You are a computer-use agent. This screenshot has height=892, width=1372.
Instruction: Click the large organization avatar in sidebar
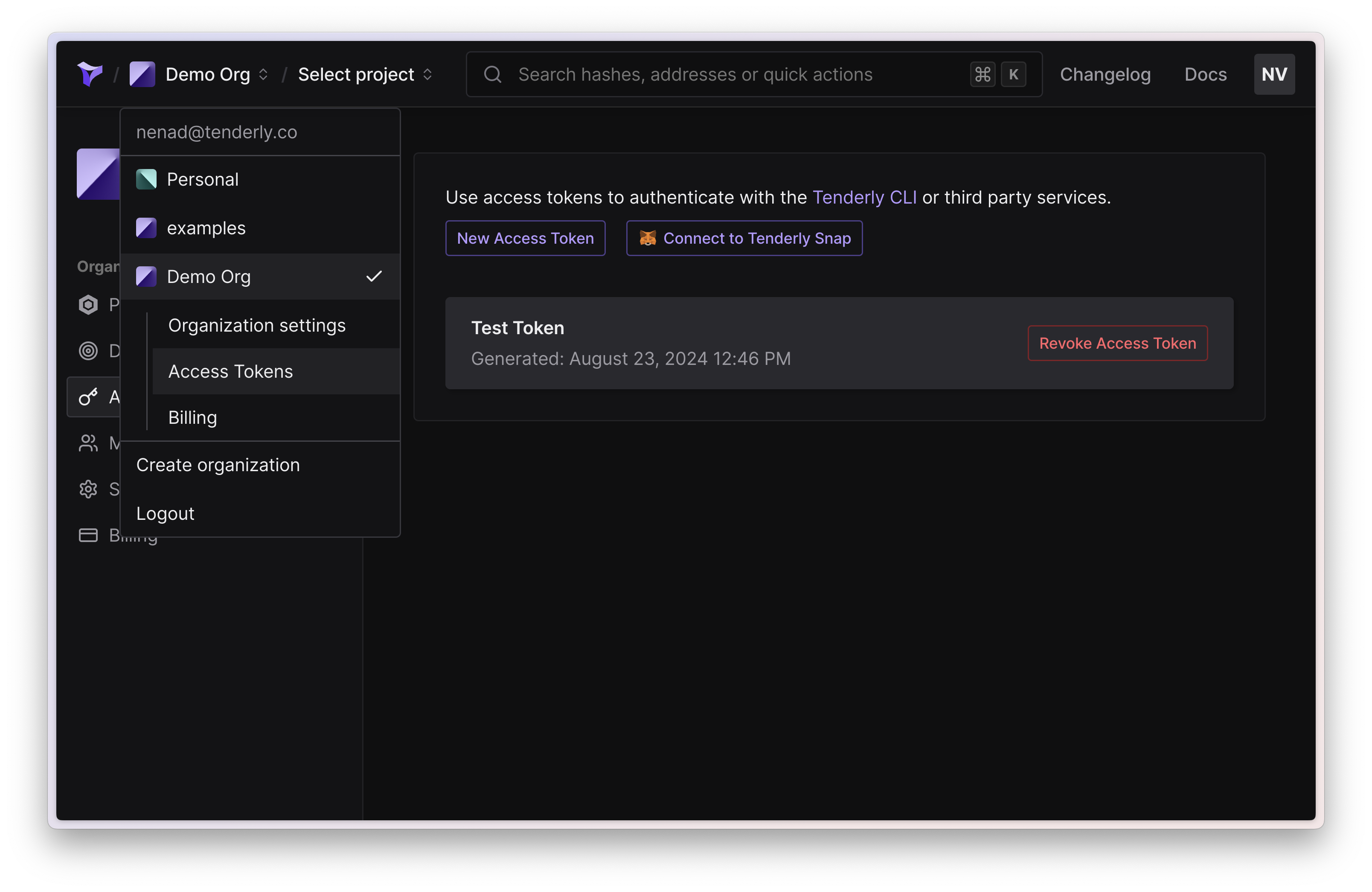point(99,174)
